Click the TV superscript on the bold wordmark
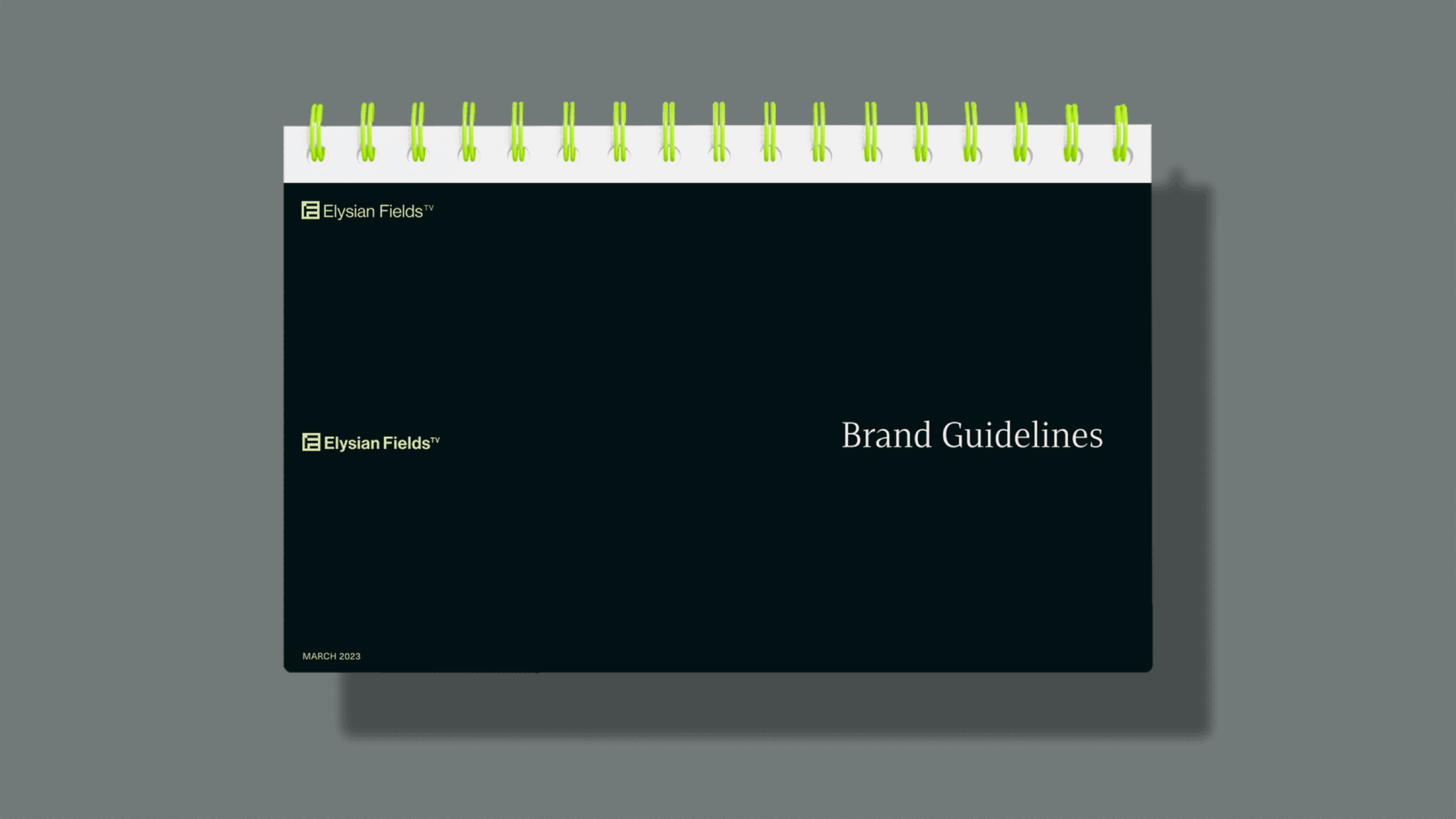The width and height of the screenshot is (1456, 819). (435, 440)
